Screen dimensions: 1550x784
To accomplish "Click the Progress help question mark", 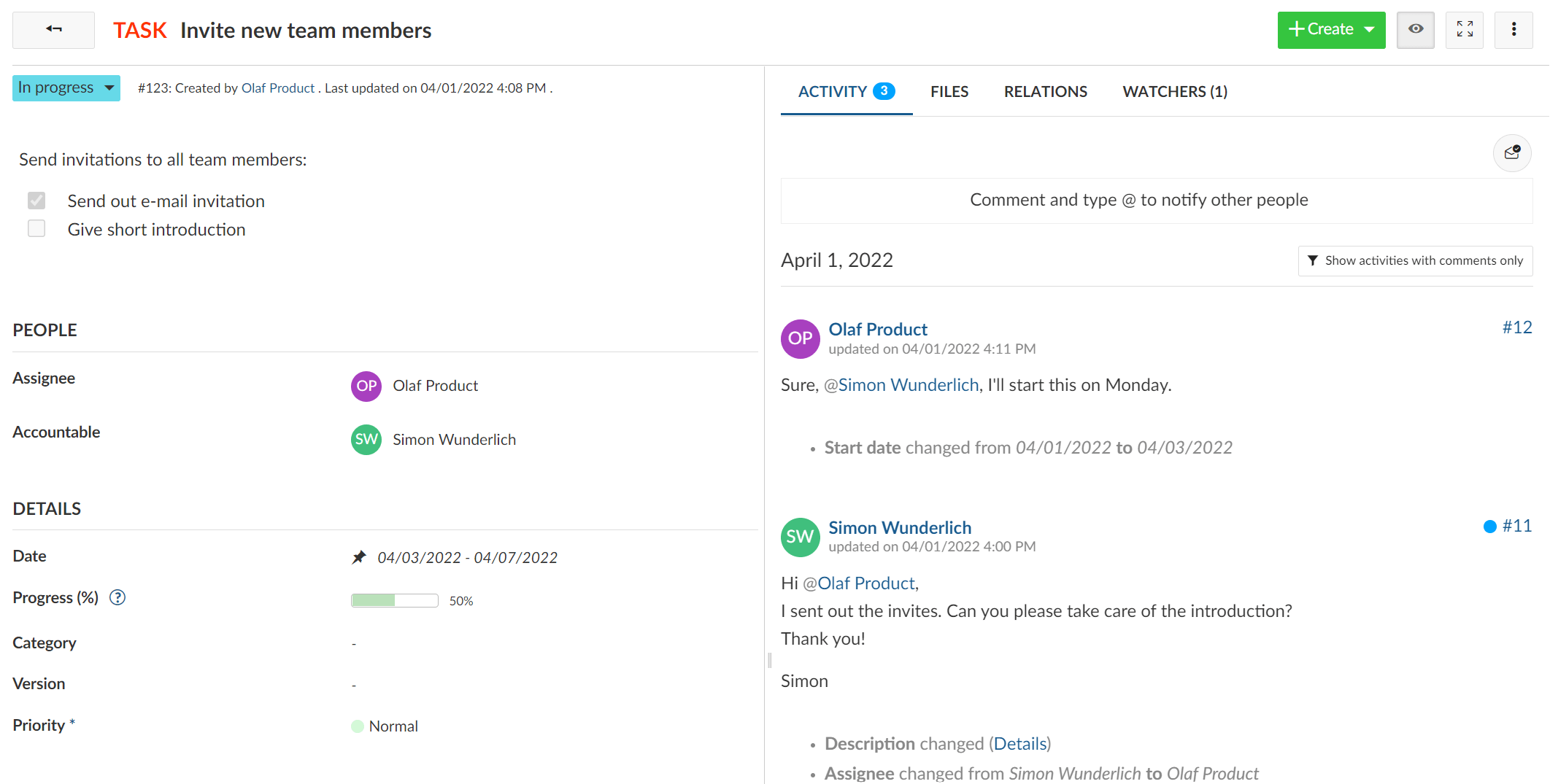I will coord(117,597).
